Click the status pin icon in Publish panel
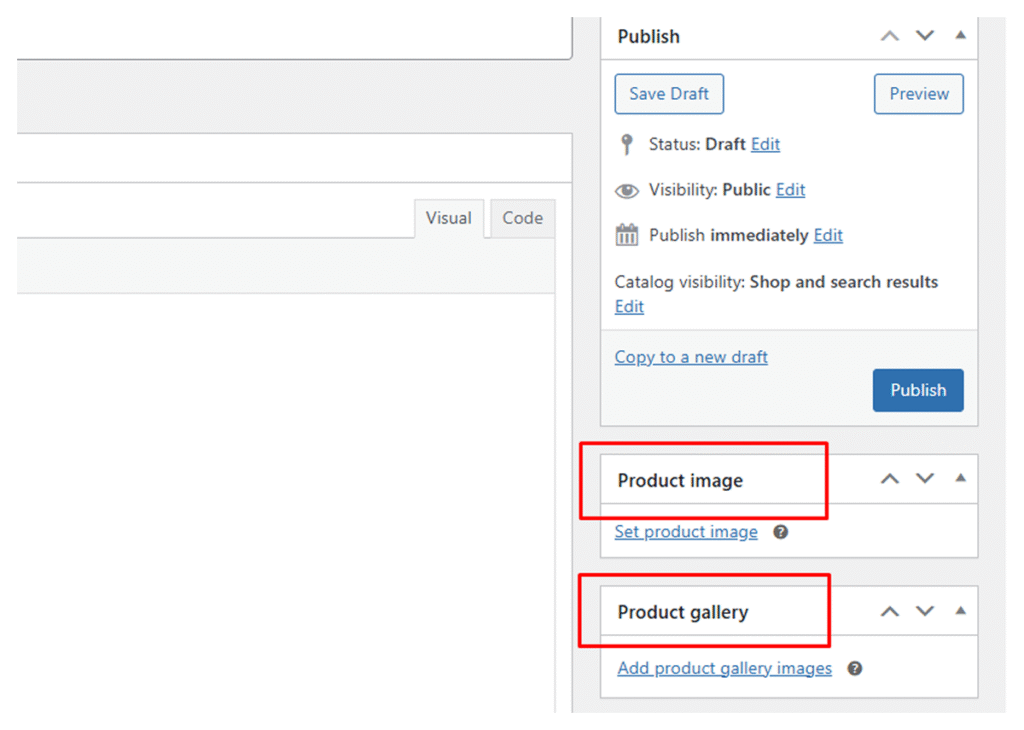The image size is (1024, 730). click(627, 145)
